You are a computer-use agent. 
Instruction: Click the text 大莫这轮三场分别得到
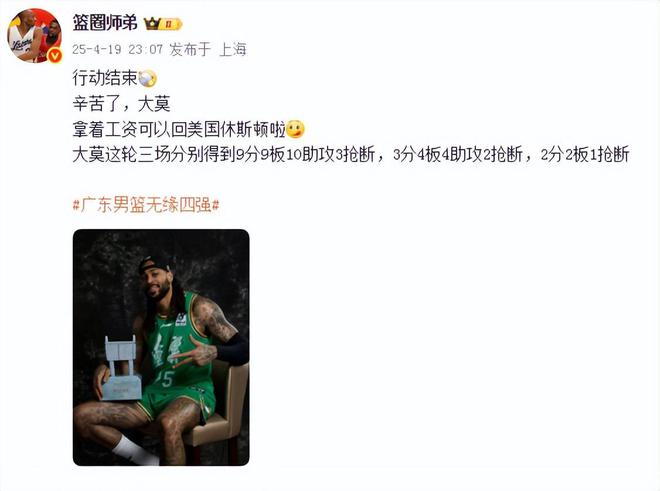tap(154, 155)
